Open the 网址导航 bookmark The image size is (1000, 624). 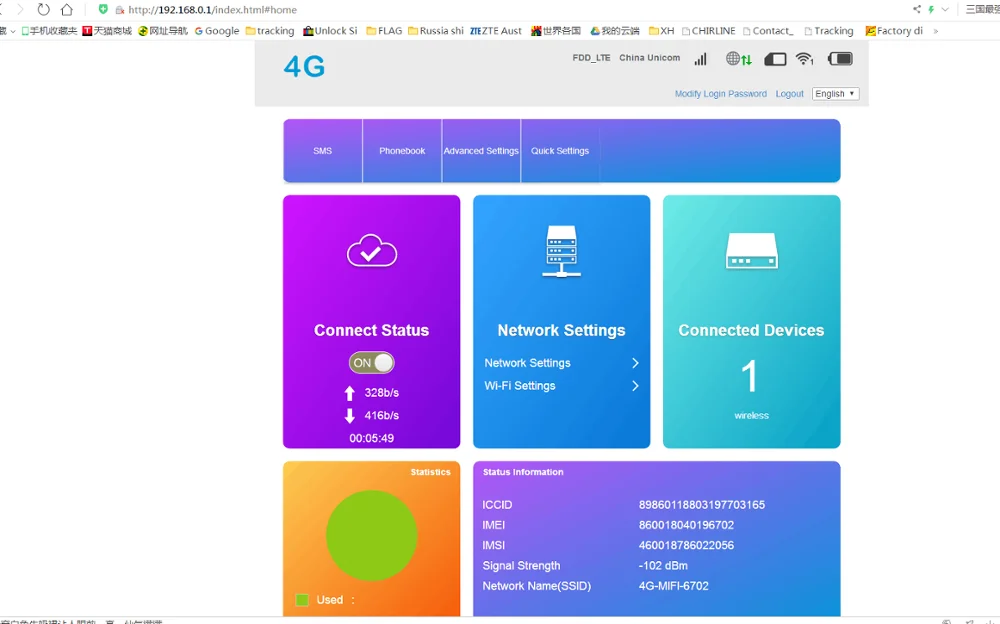[x=163, y=31]
